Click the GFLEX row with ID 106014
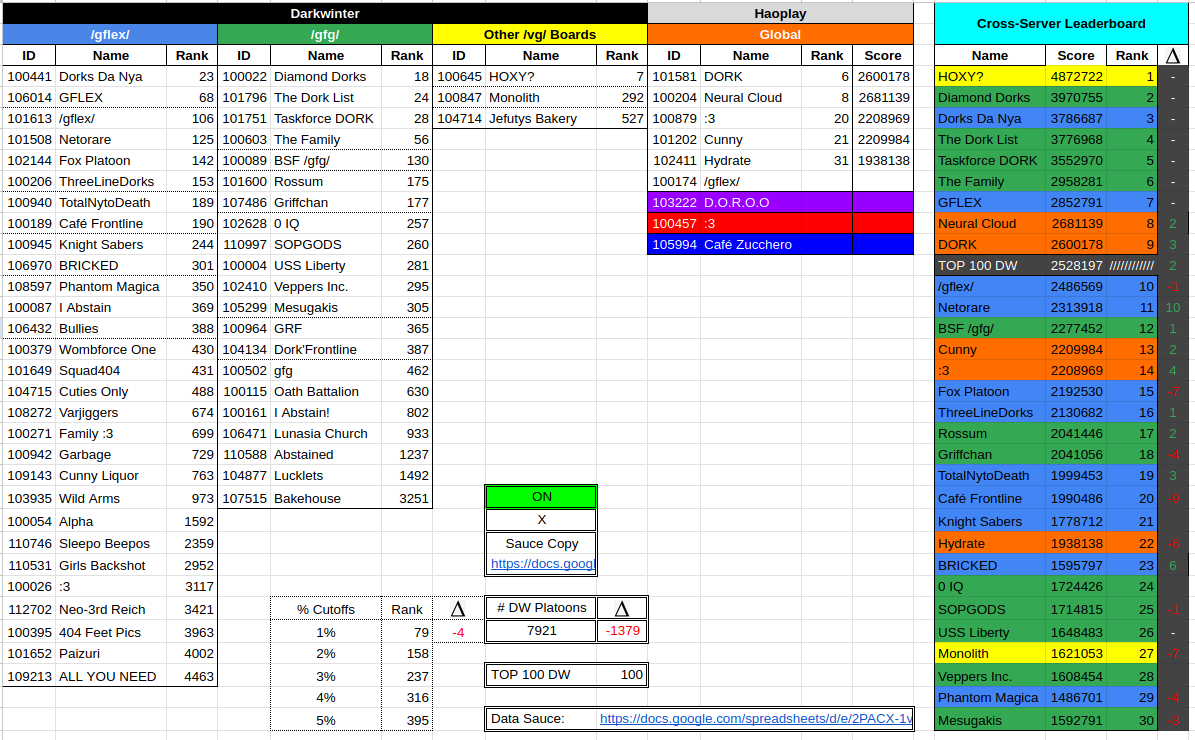This screenshot has width=1195, height=740. [110, 98]
